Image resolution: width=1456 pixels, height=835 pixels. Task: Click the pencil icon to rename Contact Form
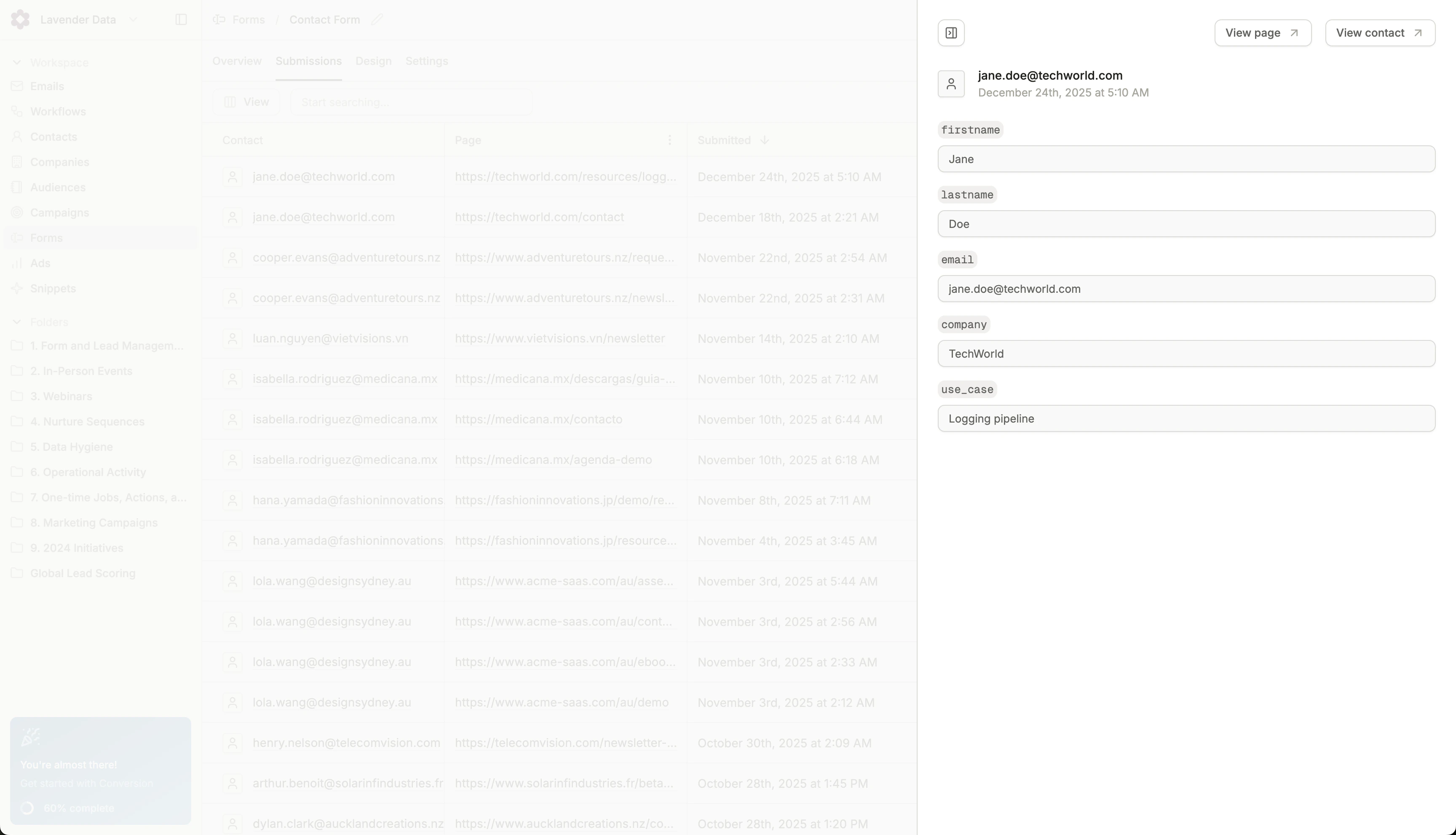coord(377,19)
